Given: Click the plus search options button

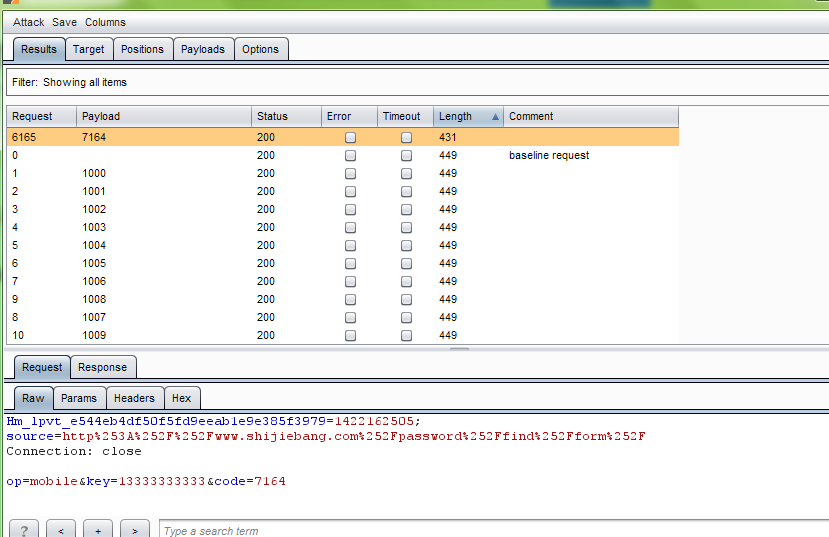Looking at the screenshot, I should [x=98, y=530].
